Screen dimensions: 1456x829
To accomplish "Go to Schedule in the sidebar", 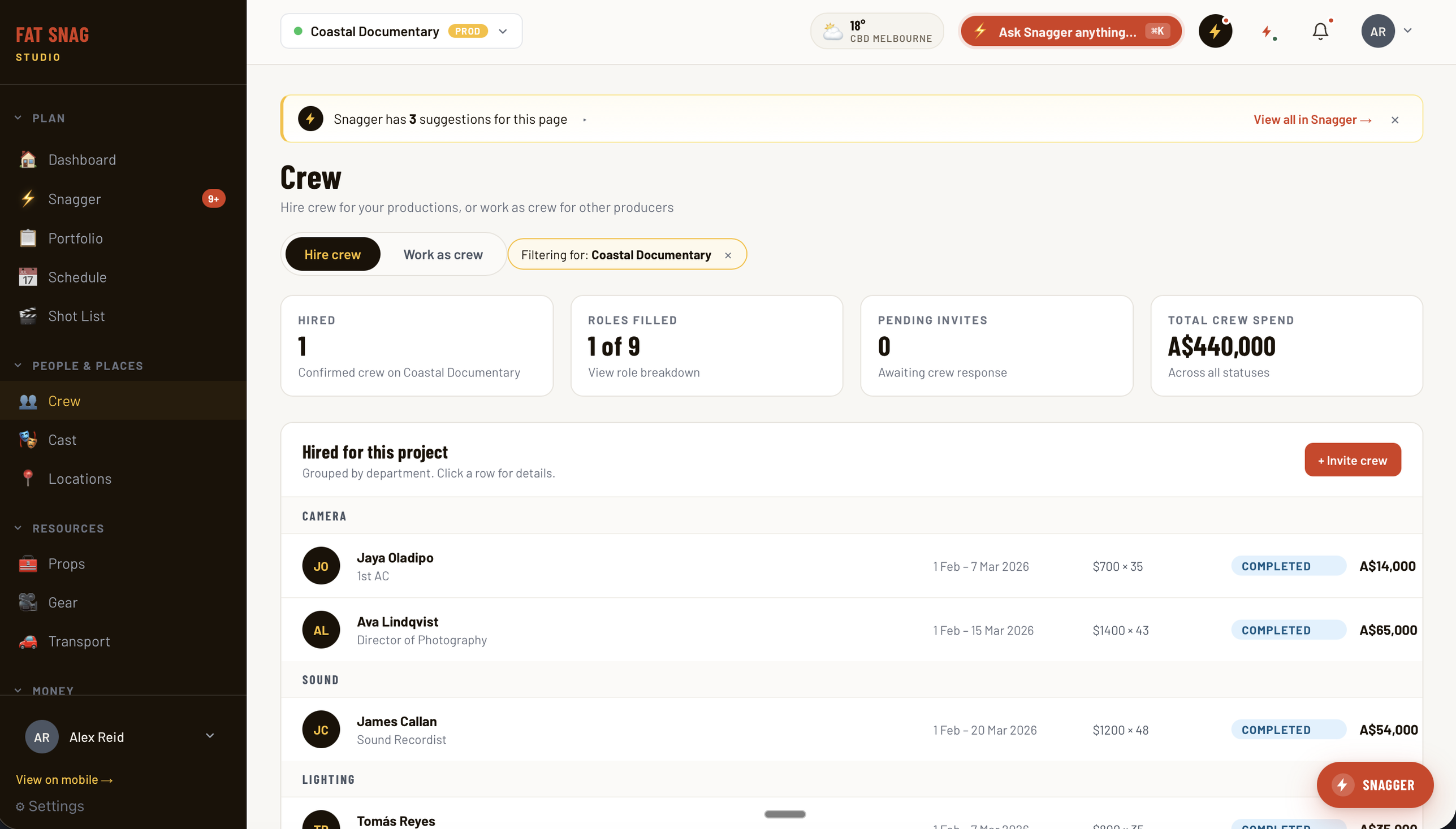I will coord(123,277).
